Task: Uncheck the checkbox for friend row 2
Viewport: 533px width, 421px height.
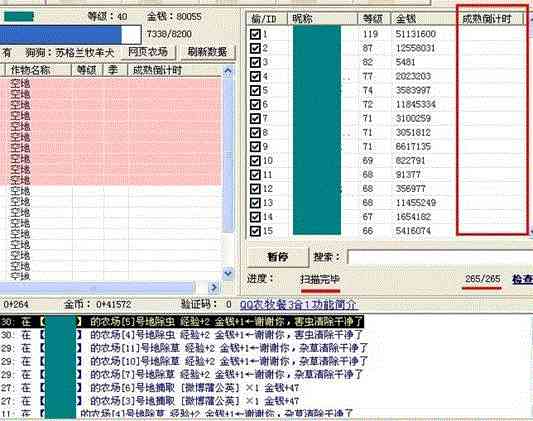Action: pos(255,48)
